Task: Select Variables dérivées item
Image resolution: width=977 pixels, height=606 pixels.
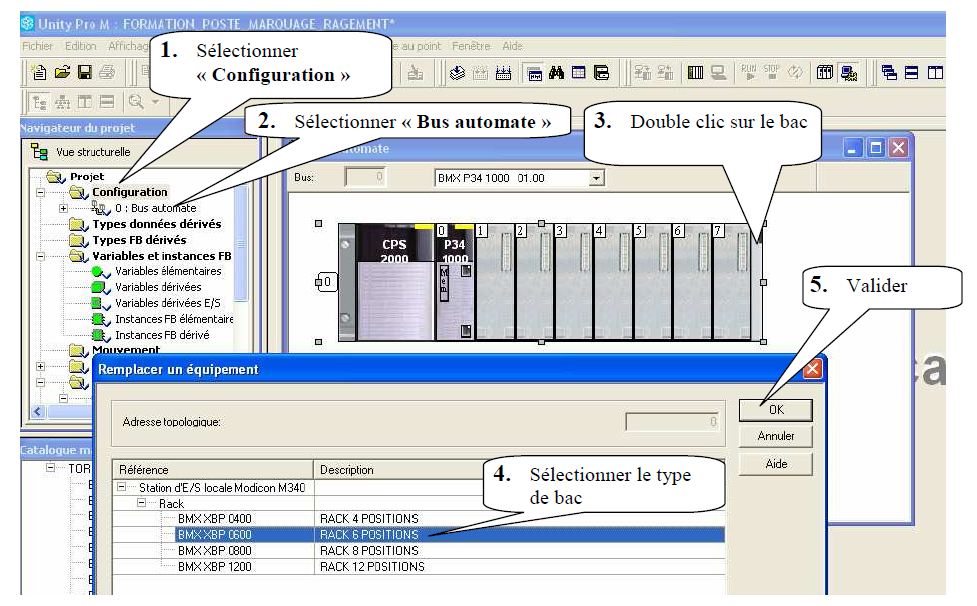Action: tap(158, 287)
